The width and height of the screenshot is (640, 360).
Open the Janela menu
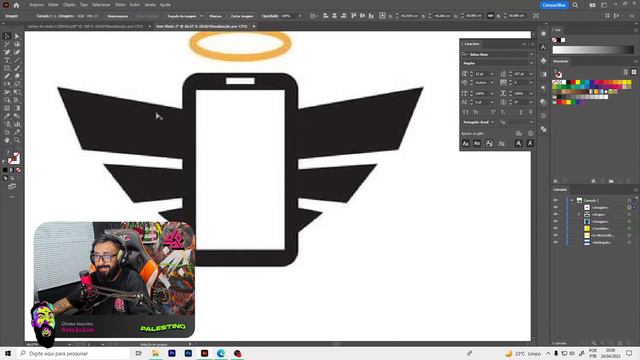[x=150, y=5]
